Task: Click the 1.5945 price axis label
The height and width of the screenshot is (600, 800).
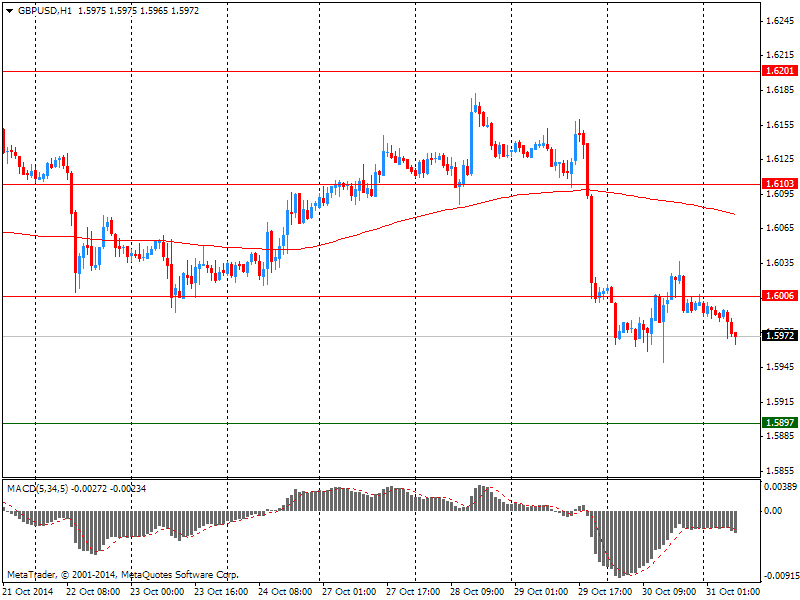Action: pos(780,367)
